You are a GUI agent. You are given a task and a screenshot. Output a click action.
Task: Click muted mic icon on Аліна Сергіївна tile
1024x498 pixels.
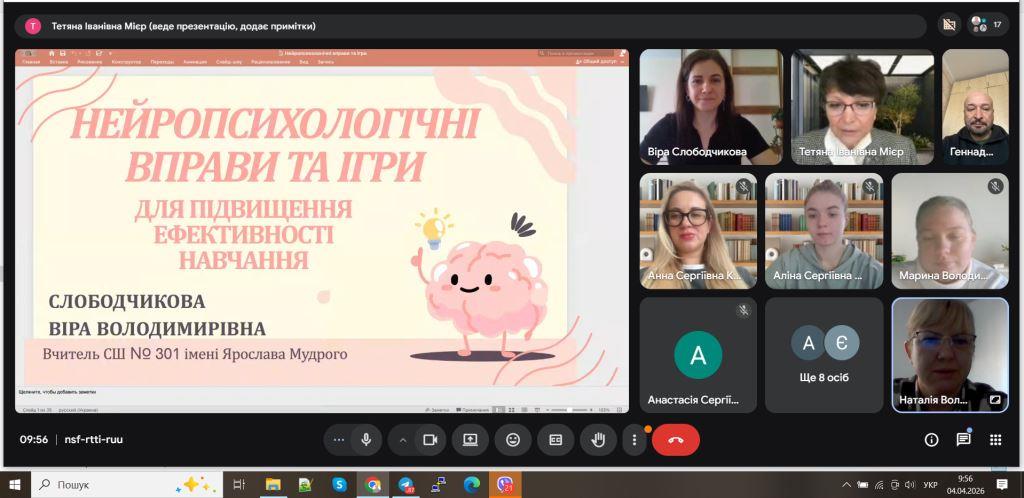869,187
